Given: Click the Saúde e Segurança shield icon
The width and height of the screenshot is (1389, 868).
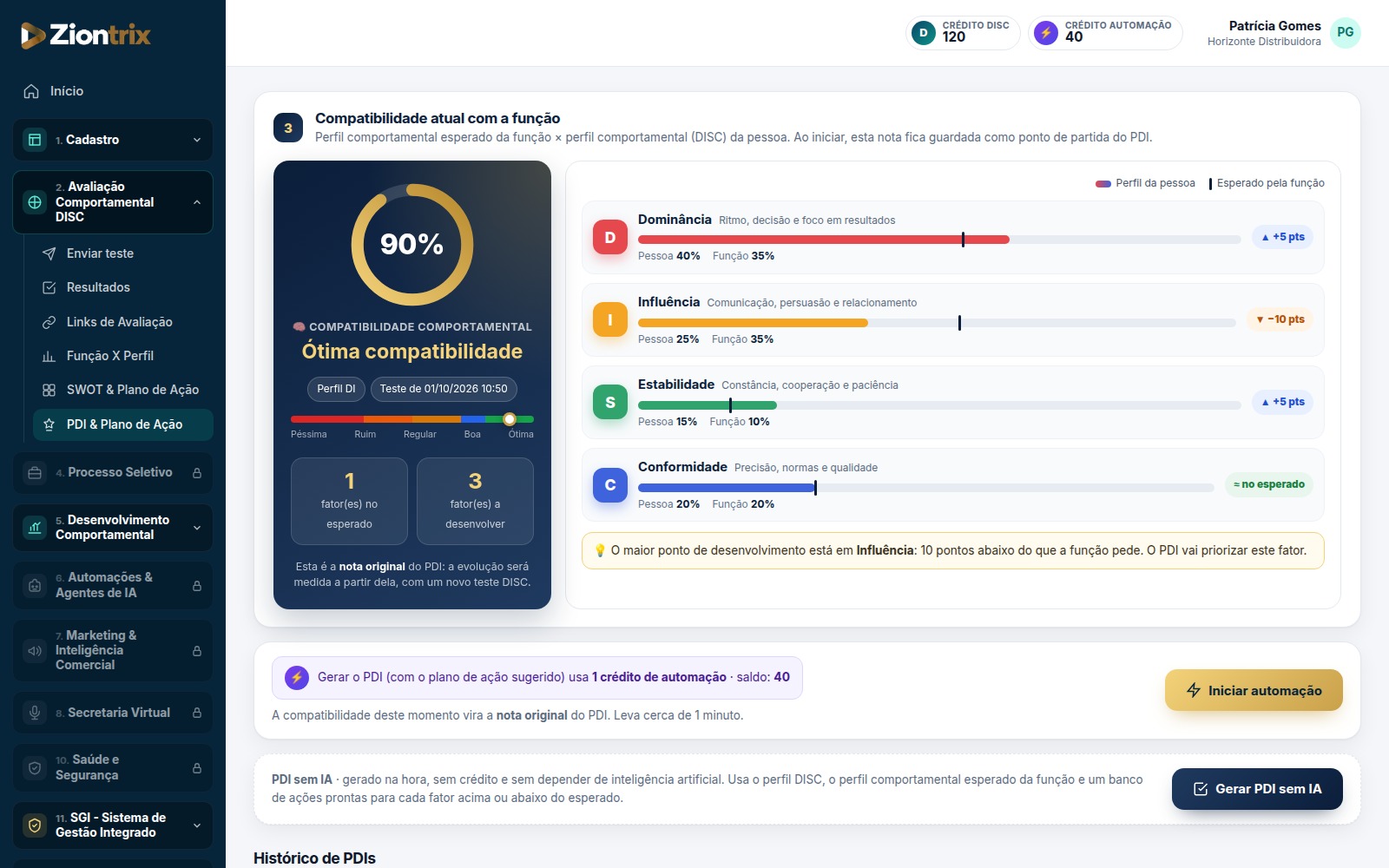Looking at the screenshot, I should pyautogui.click(x=35, y=768).
